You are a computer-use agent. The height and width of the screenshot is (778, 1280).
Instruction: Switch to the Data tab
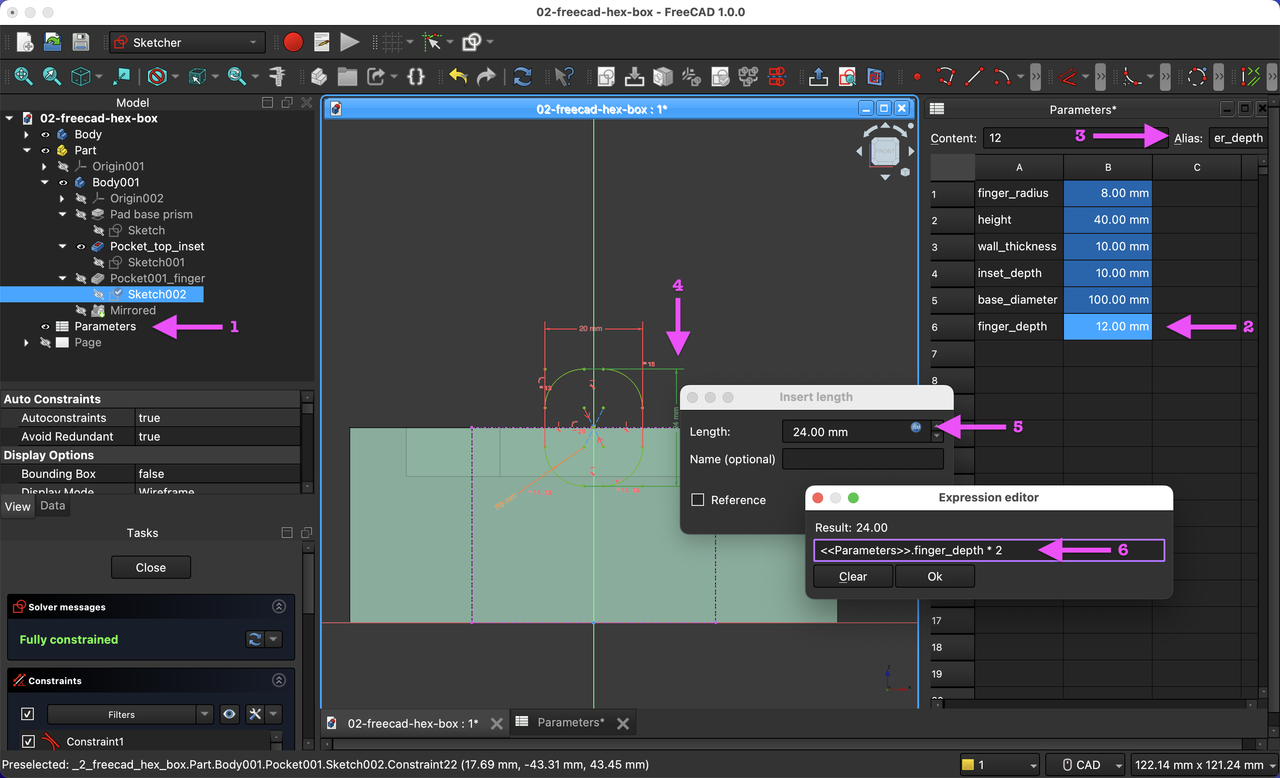pos(53,506)
